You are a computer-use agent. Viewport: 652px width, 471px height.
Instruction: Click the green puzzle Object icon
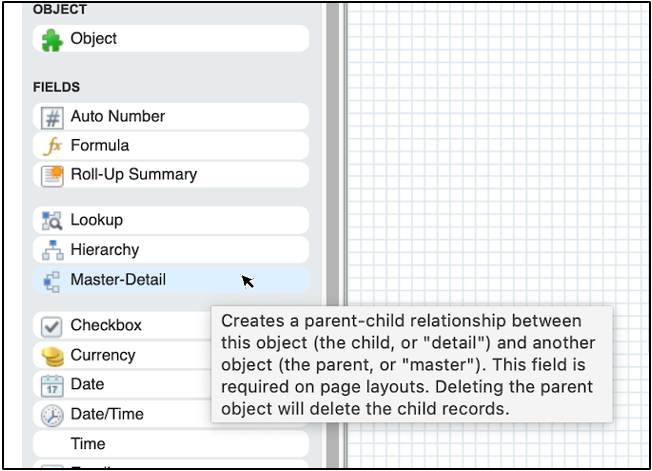pyautogui.click(x=51, y=39)
